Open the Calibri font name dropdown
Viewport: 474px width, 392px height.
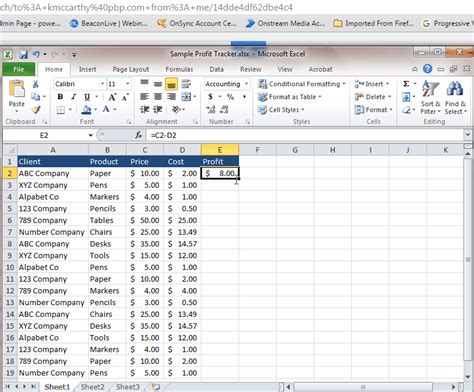[102, 84]
